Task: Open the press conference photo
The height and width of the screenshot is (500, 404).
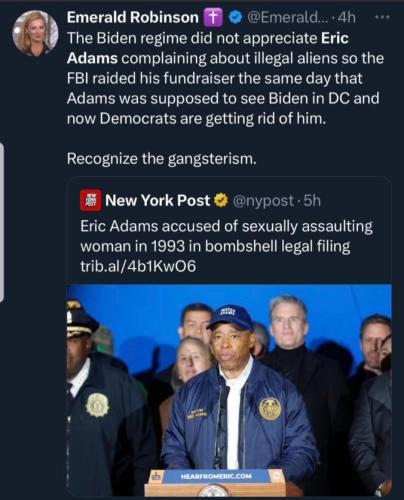Action: [x=229, y=390]
